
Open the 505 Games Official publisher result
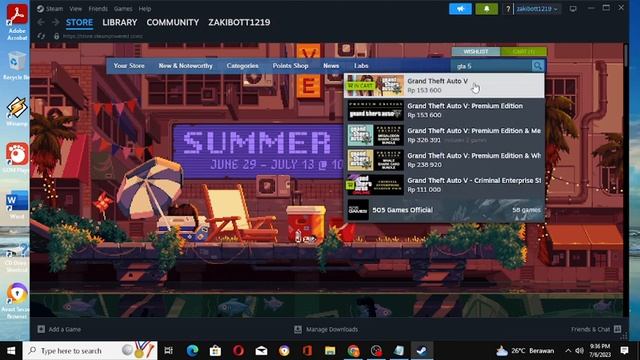[x=444, y=210]
